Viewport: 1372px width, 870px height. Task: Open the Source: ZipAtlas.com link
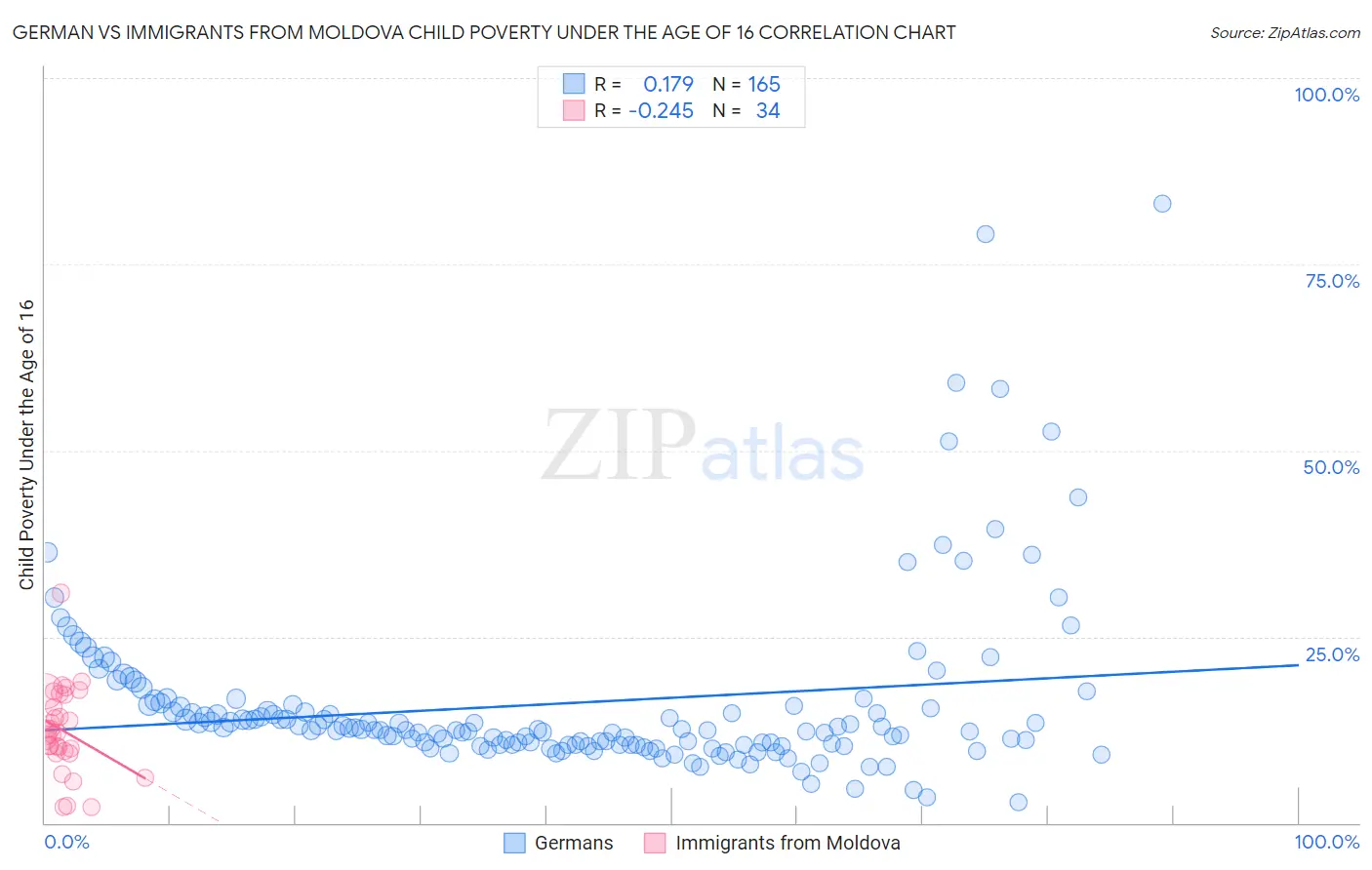pos(1284,32)
